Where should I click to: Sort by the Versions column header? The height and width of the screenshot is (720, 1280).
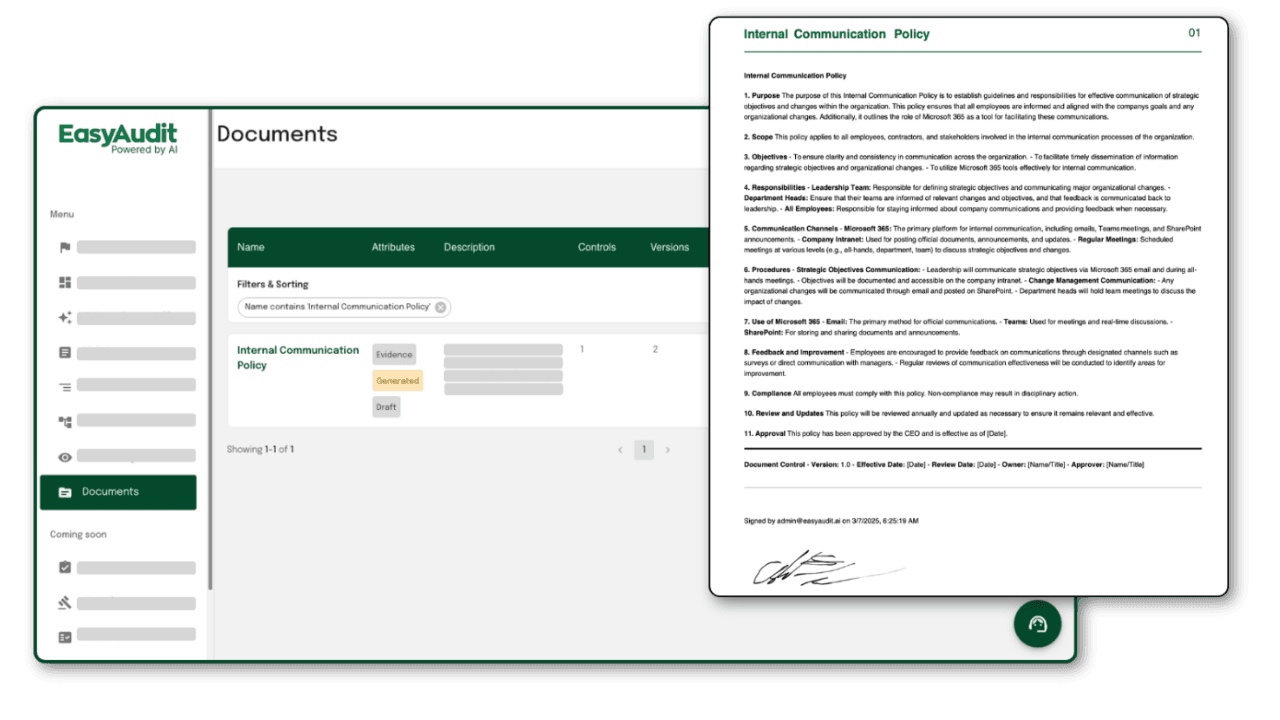[x=670, y=247]
